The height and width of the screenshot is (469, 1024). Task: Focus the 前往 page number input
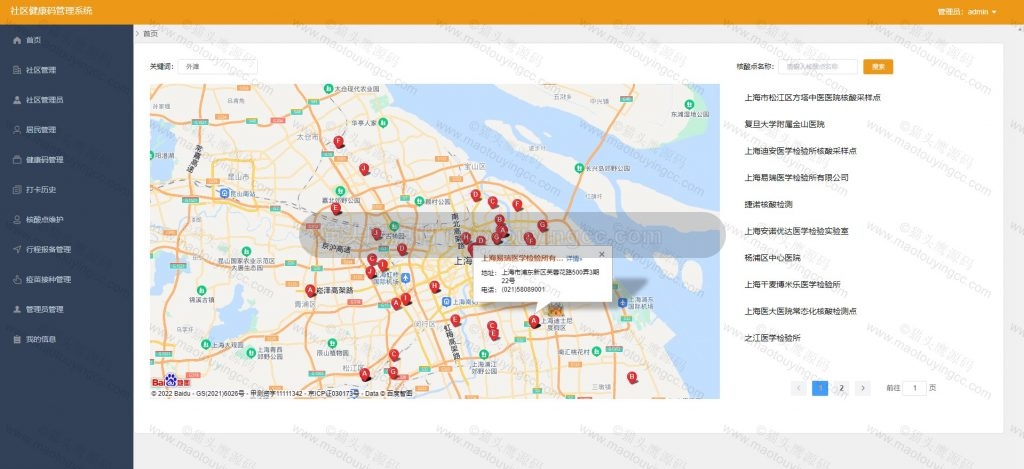pos(914,388)
